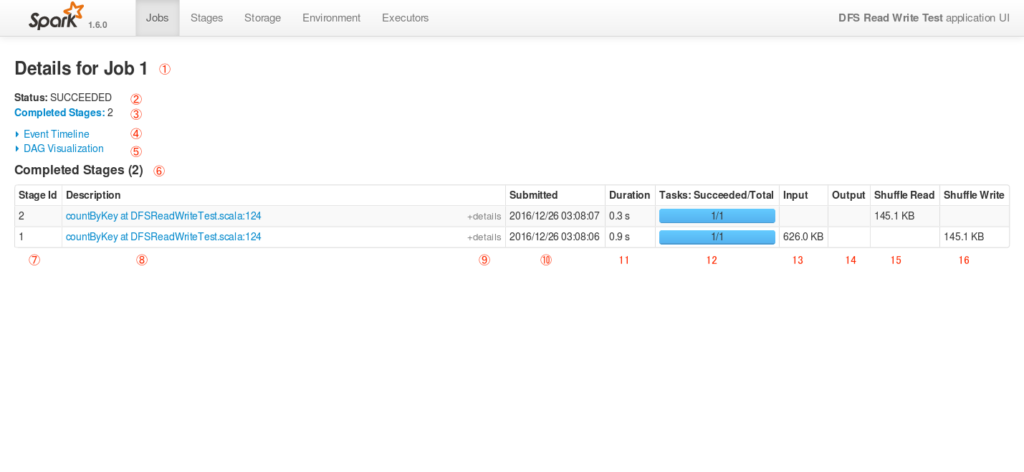The width and height of the screenshot is (1024, 472).
Task: Open countByKey link for stage 2
Action: (163, 216)
